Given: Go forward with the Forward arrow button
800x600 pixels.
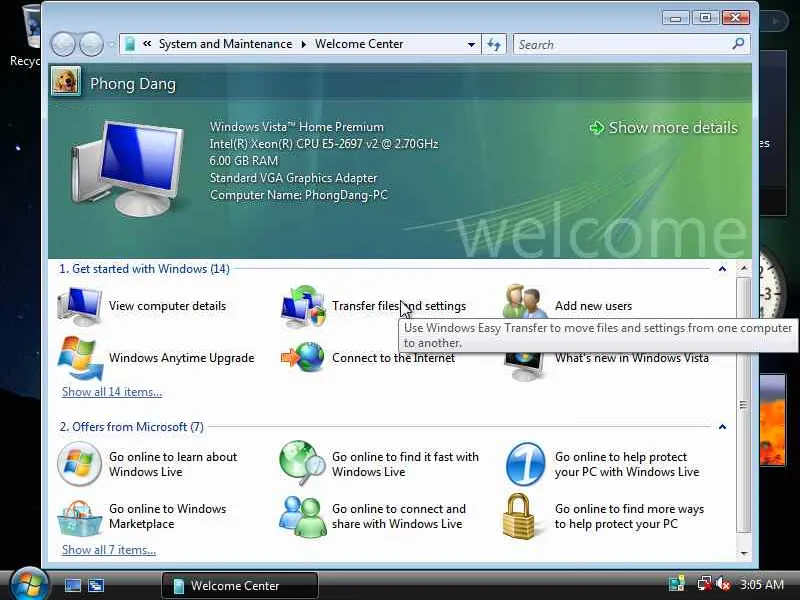Looking at the screenshot, I should (92, 44).
